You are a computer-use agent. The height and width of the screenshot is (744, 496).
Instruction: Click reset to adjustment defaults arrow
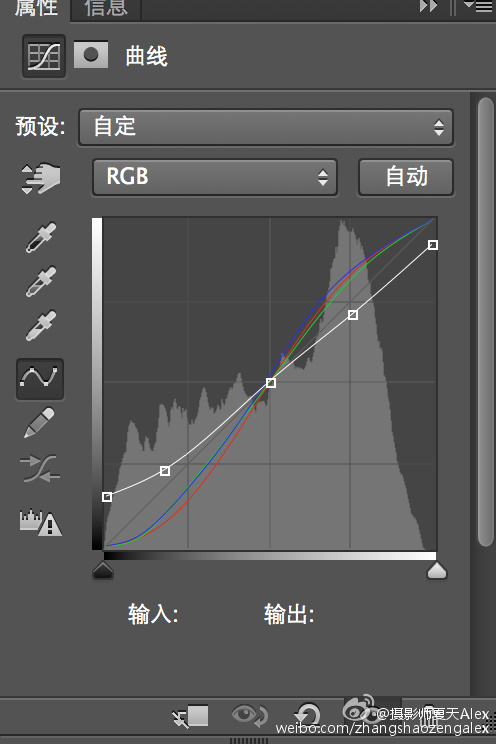(308, 716)
